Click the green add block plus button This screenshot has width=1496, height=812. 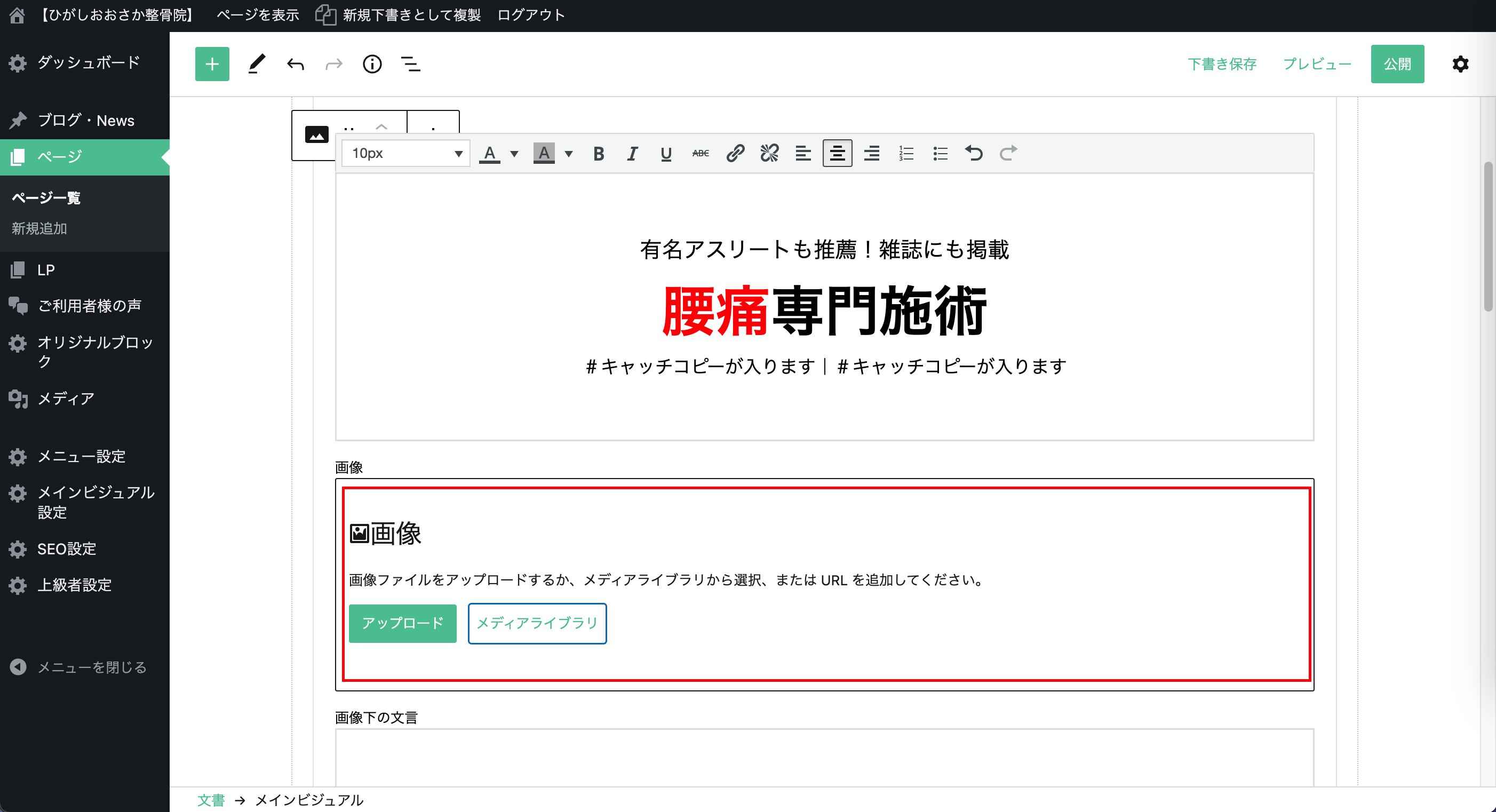click(212, 64)
